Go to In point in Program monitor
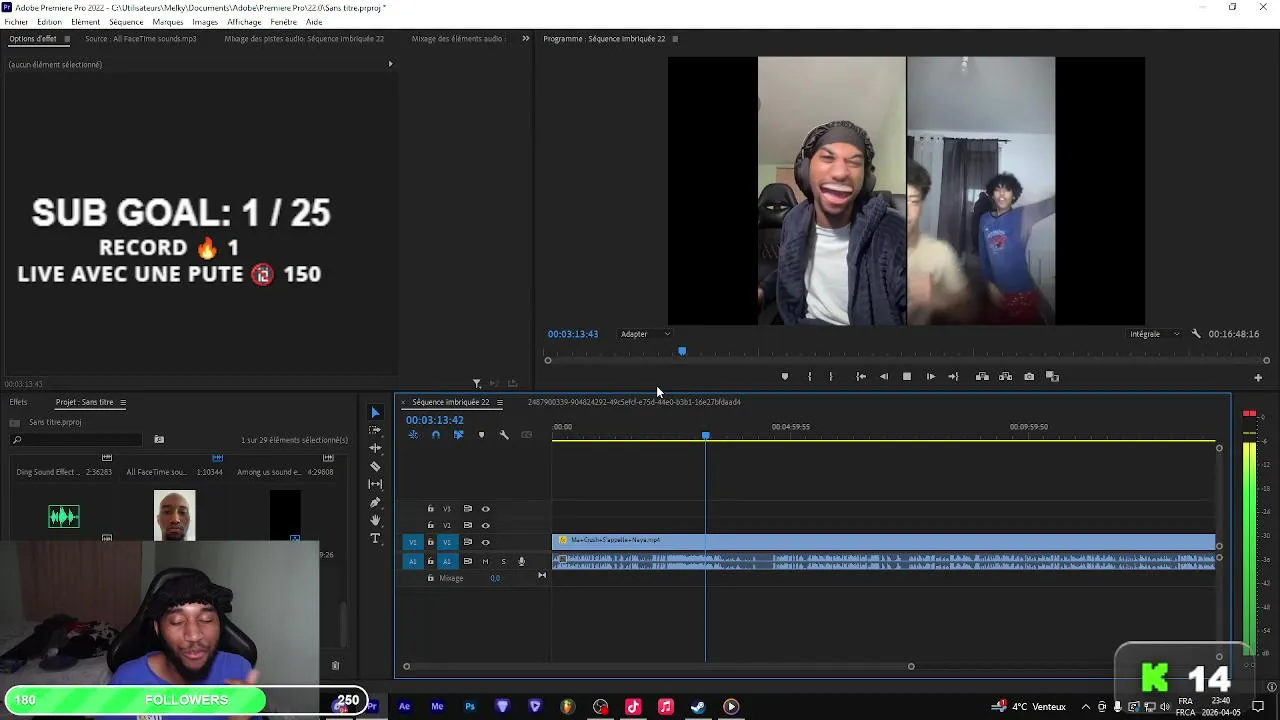This screenshot has width=1280, height=720. 861,377
